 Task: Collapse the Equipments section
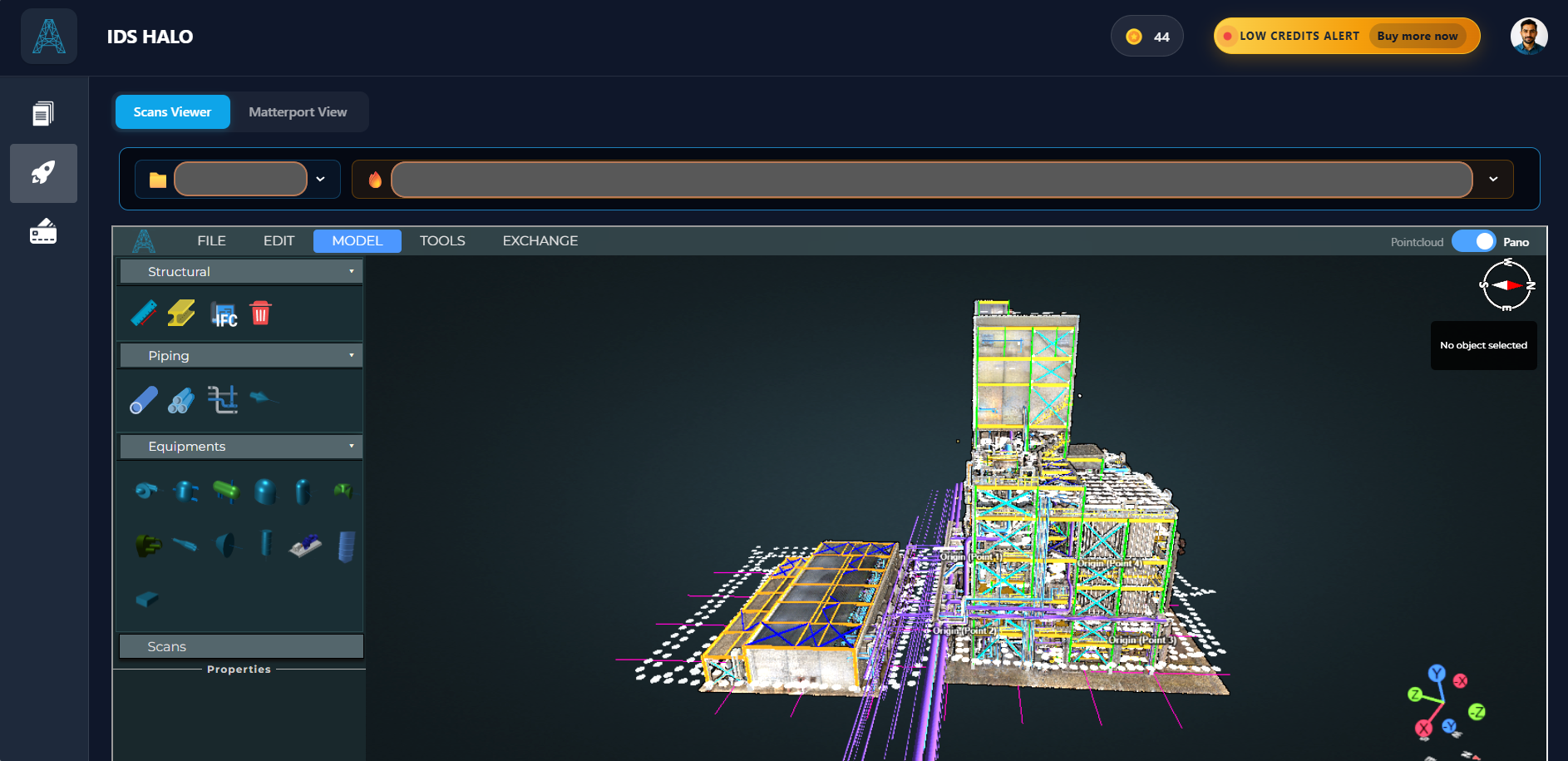(x=241, y=446)
